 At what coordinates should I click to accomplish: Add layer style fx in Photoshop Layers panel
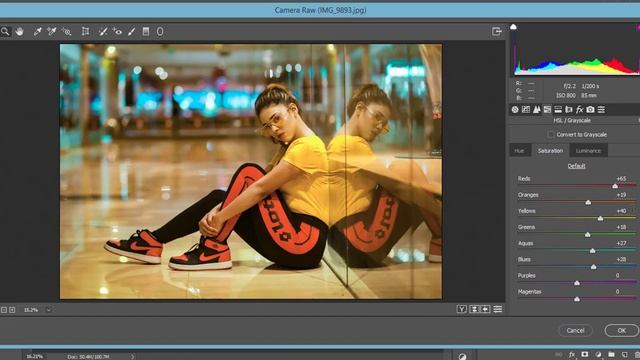click(x=572, y=355)
